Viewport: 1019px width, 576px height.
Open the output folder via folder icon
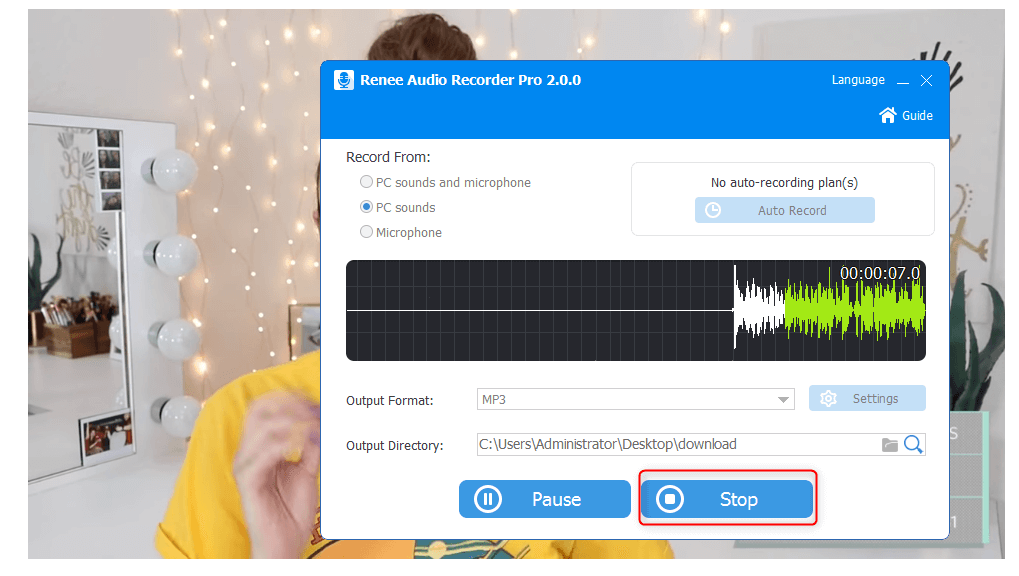coord(889,445)
